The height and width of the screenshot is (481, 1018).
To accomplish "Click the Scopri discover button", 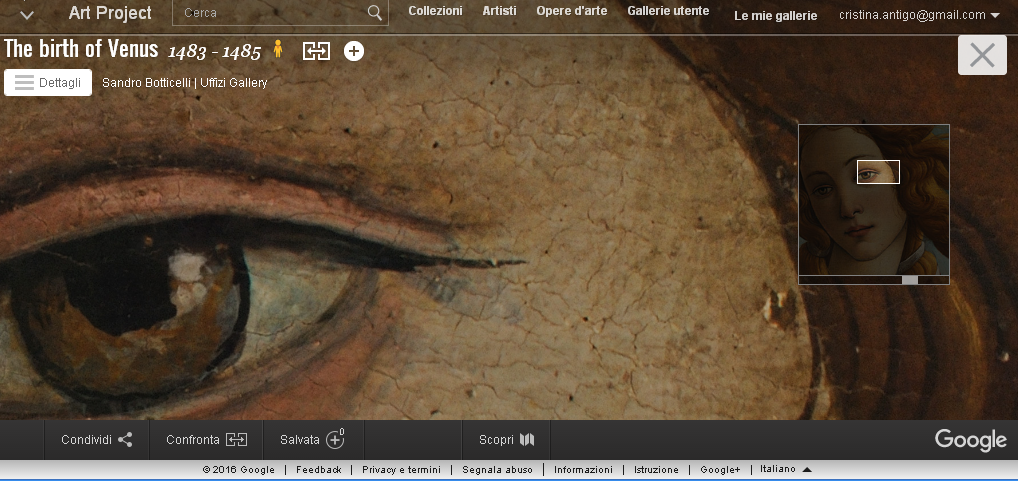I will [x=506, y=440].
